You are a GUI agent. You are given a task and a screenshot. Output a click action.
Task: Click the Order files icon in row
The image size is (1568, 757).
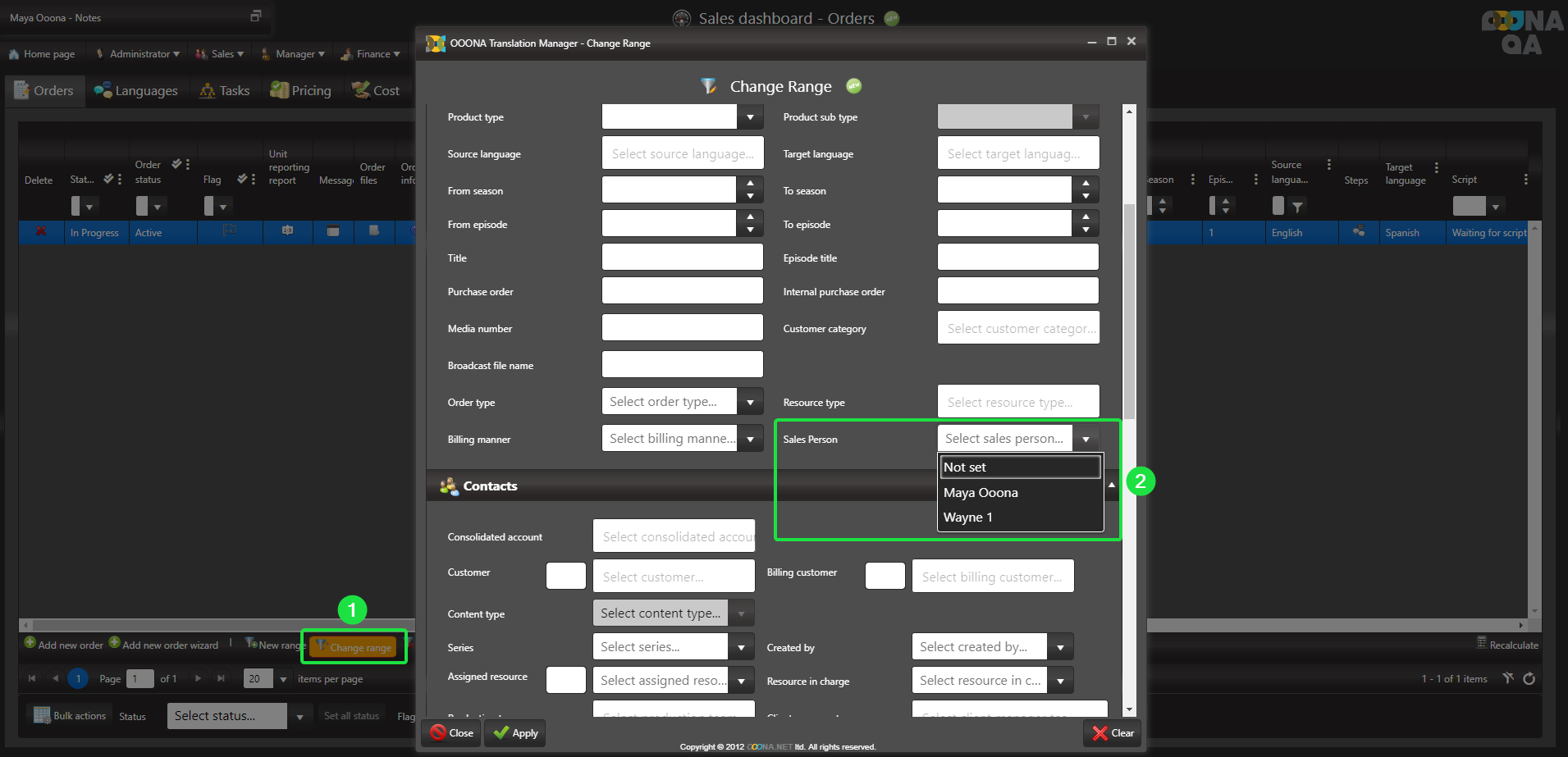click(x=373, y=231)
